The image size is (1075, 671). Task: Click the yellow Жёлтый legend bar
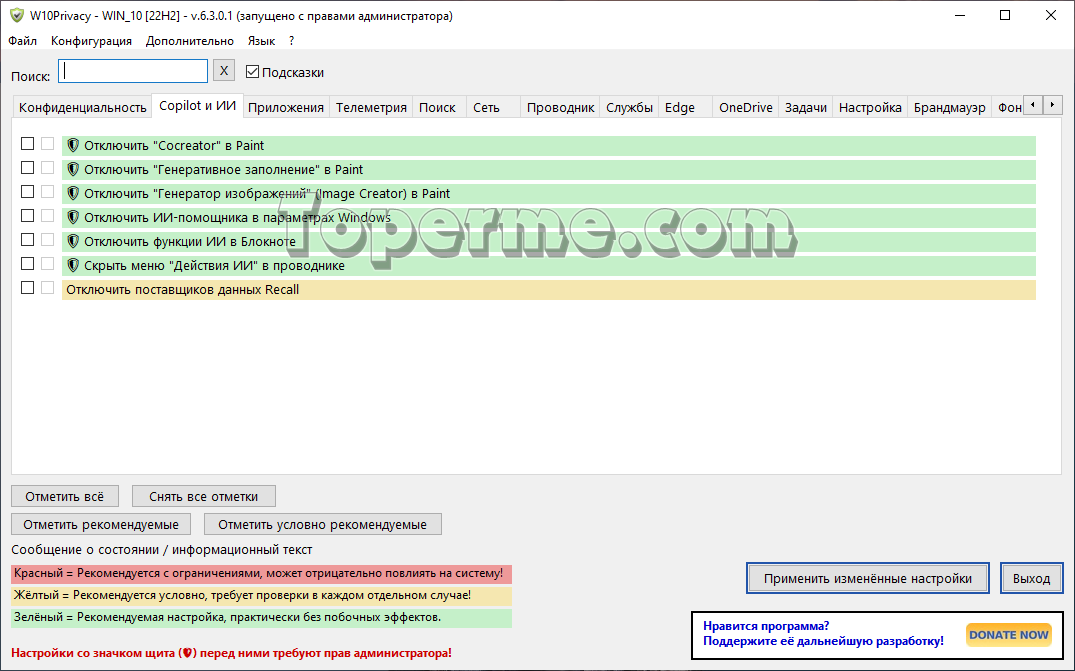261,596
